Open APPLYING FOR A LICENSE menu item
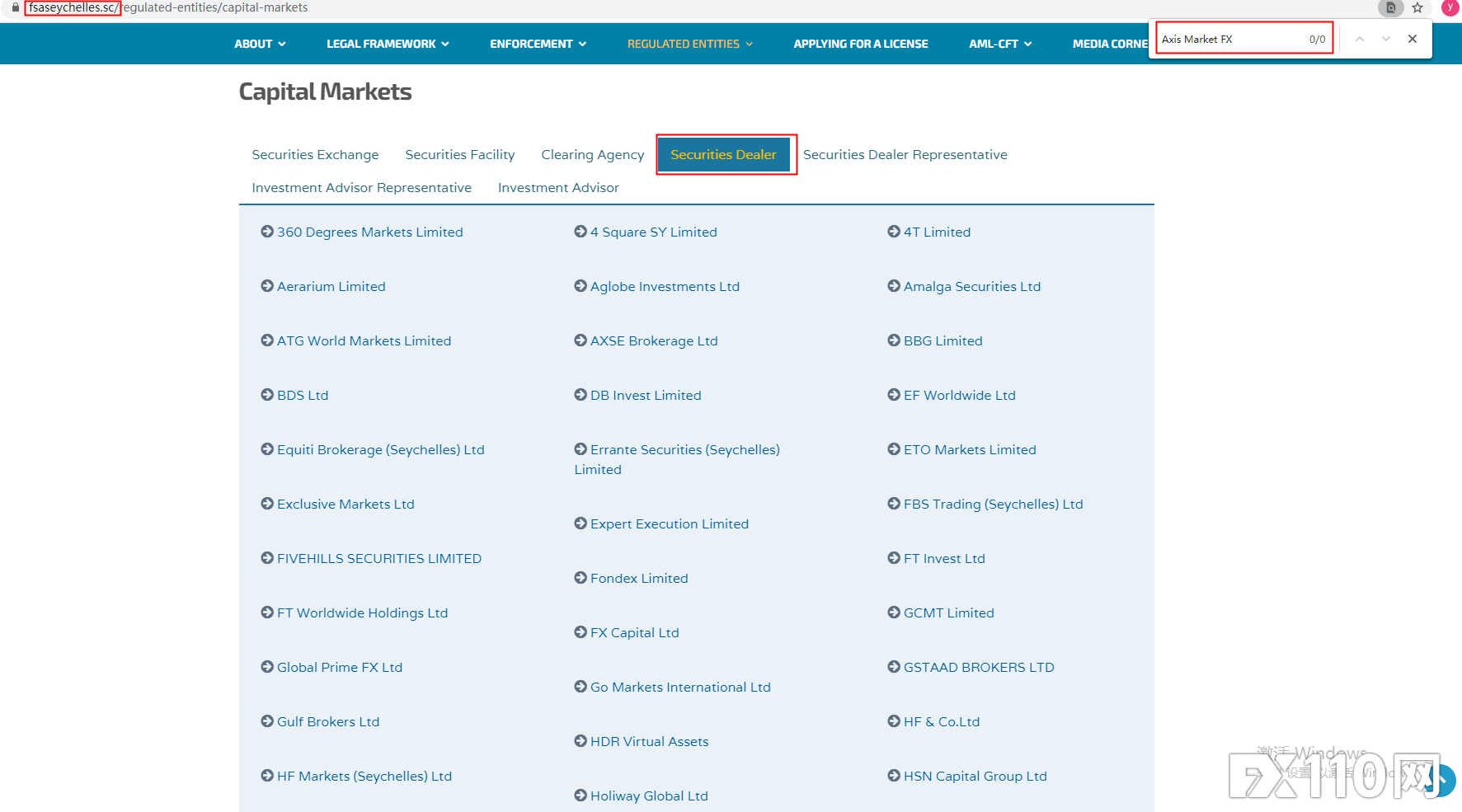Screen dimensions: 1462x812 [860, 44]
